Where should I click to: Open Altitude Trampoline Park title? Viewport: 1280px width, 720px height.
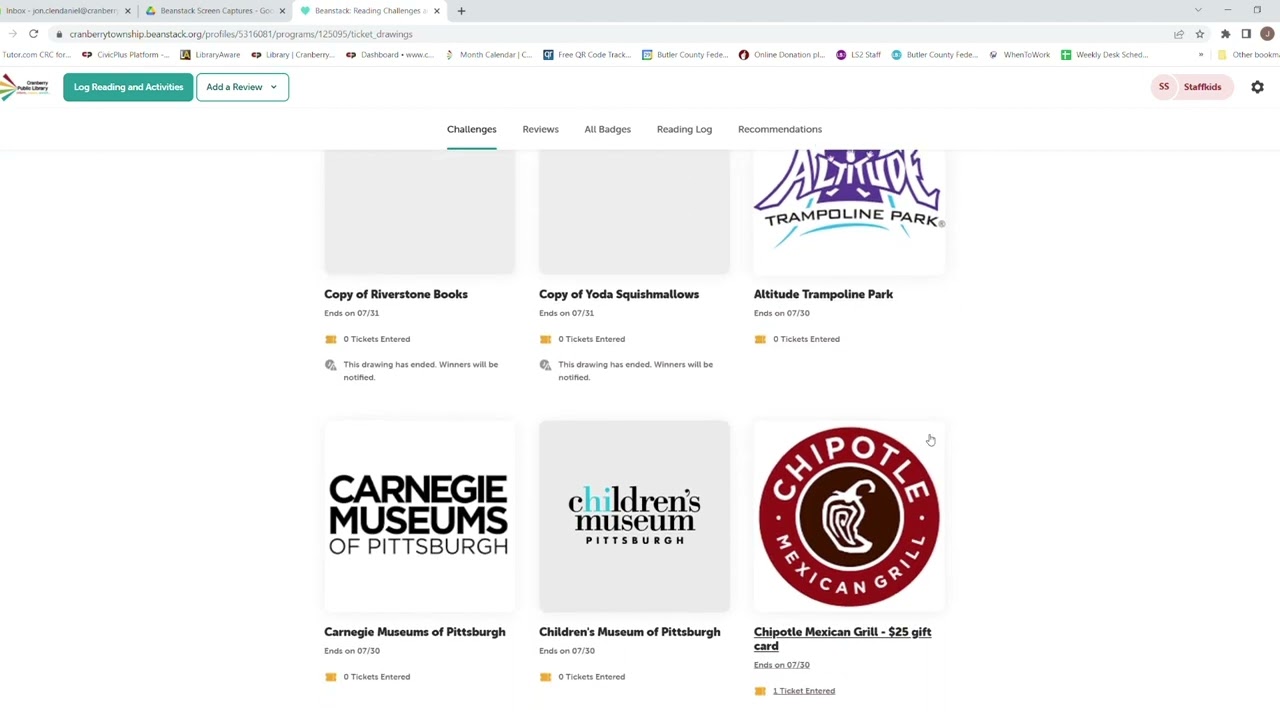[823, 294]
